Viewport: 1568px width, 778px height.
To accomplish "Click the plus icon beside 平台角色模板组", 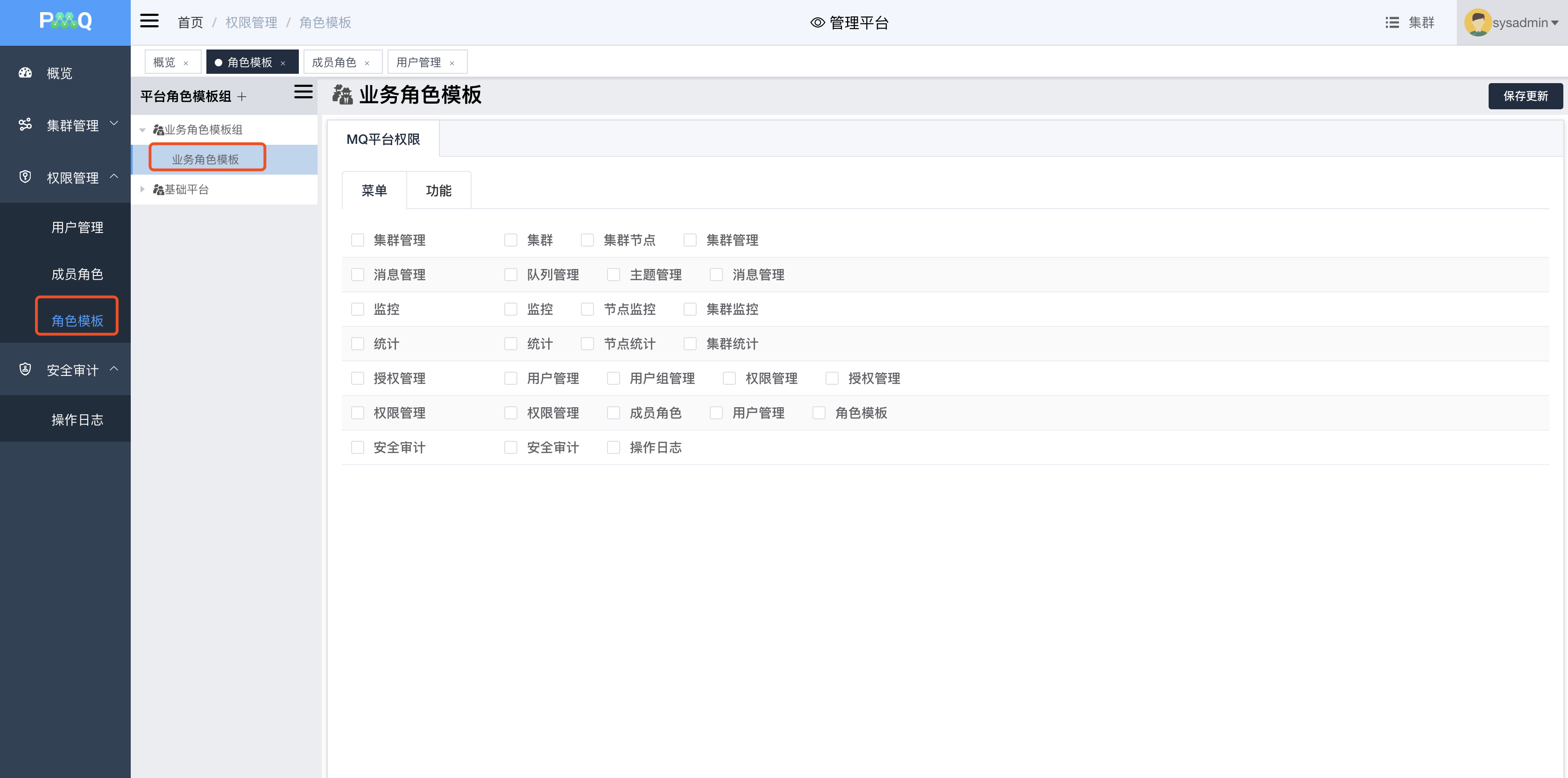I will 242,97.
